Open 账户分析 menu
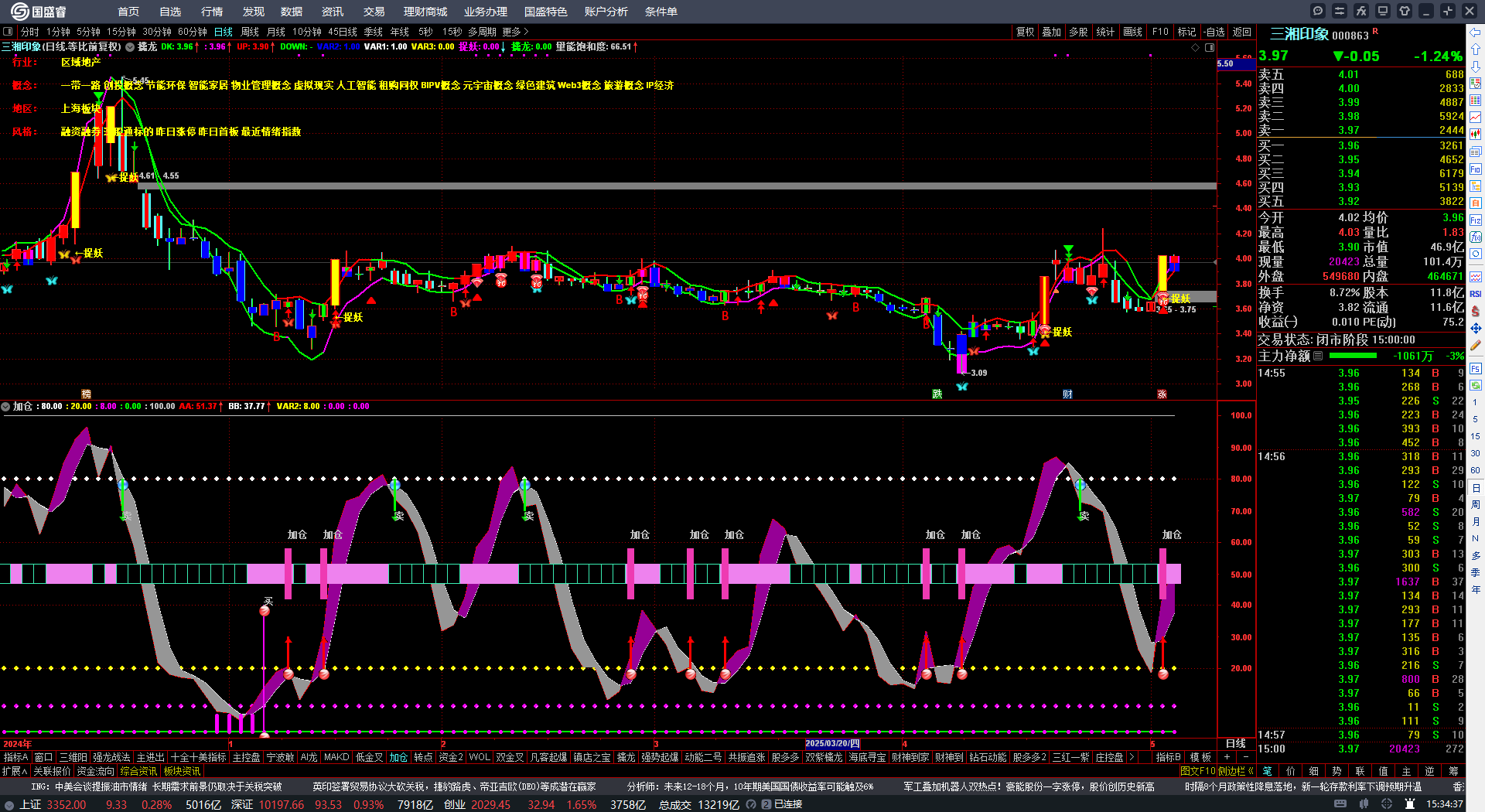Viewport: 1485px width, 812px height. pyautogui.click(x=606, y=12)
